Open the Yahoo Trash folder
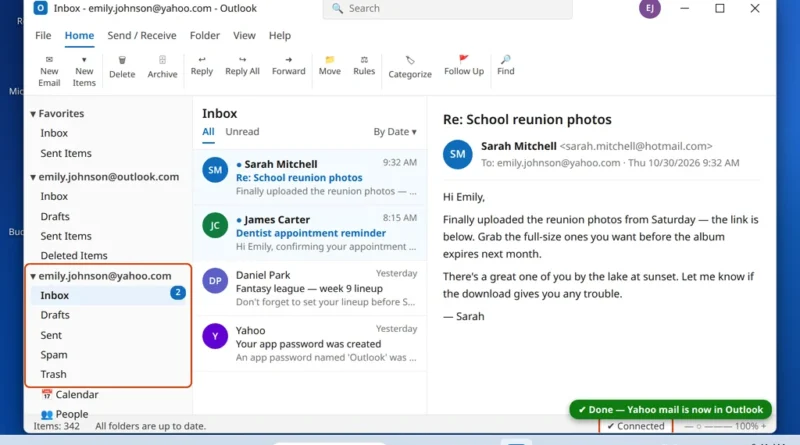 pos(53,374)
